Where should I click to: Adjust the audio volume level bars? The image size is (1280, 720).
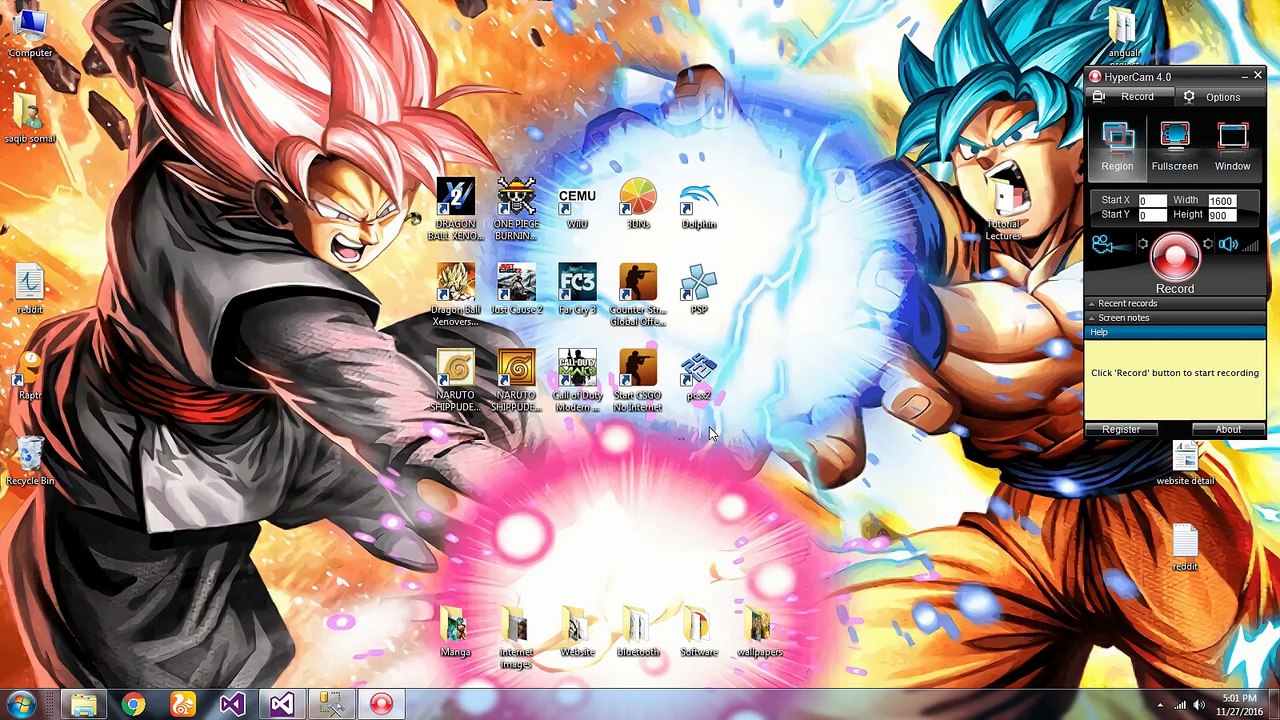[1250, 245]
